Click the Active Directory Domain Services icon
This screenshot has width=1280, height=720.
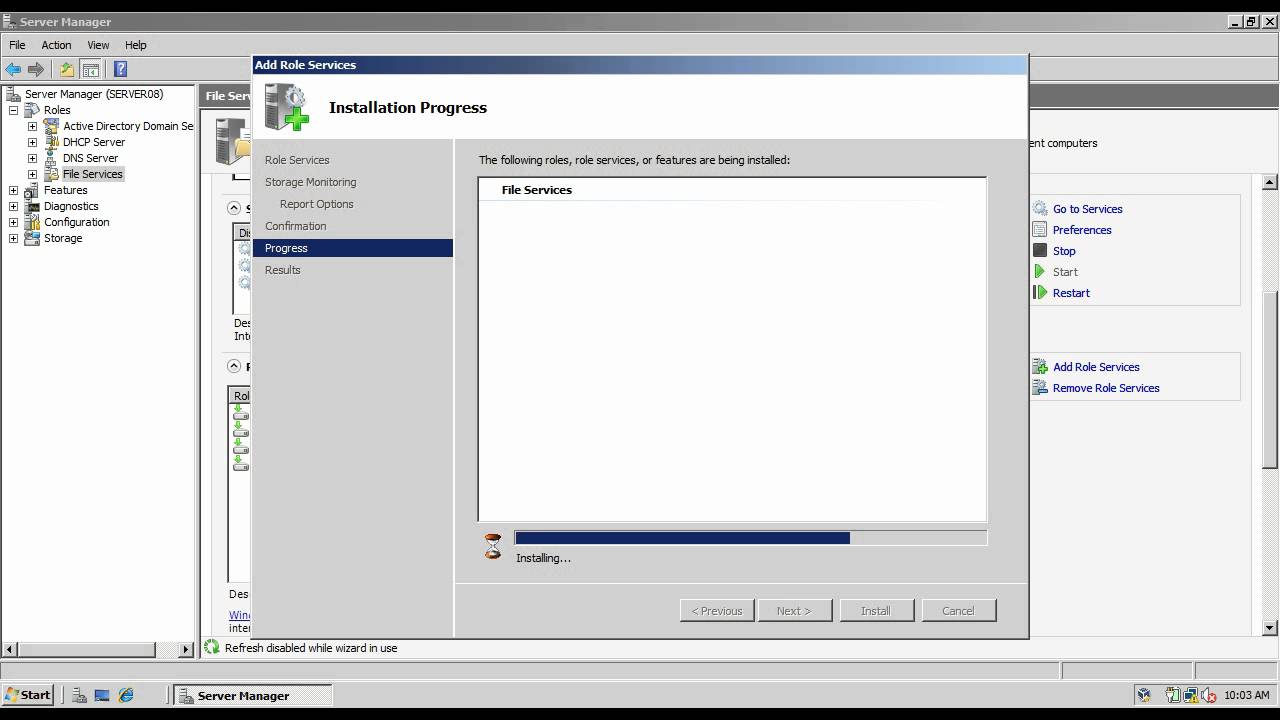(x=51, y=126)
